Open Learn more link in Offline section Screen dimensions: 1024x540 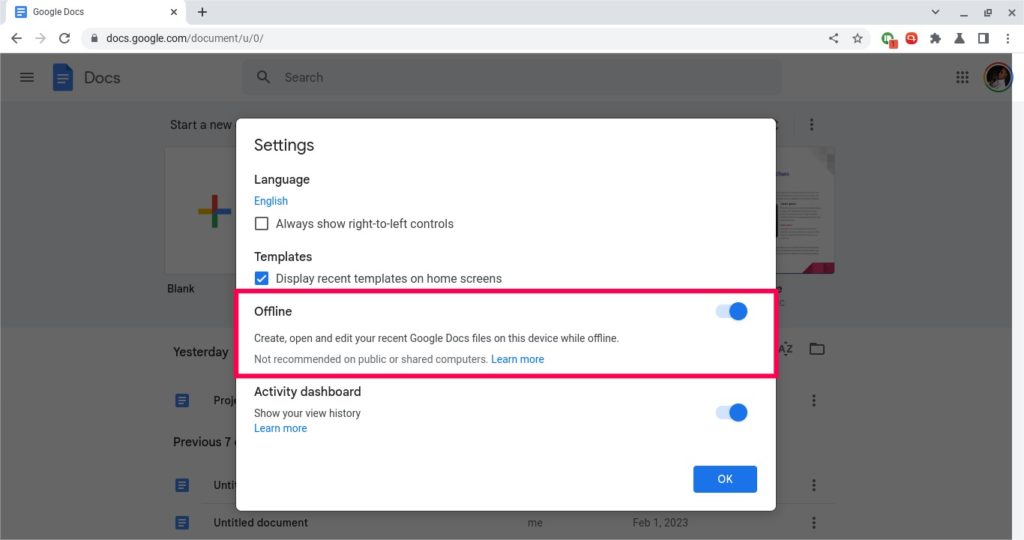tap(517, 359)
